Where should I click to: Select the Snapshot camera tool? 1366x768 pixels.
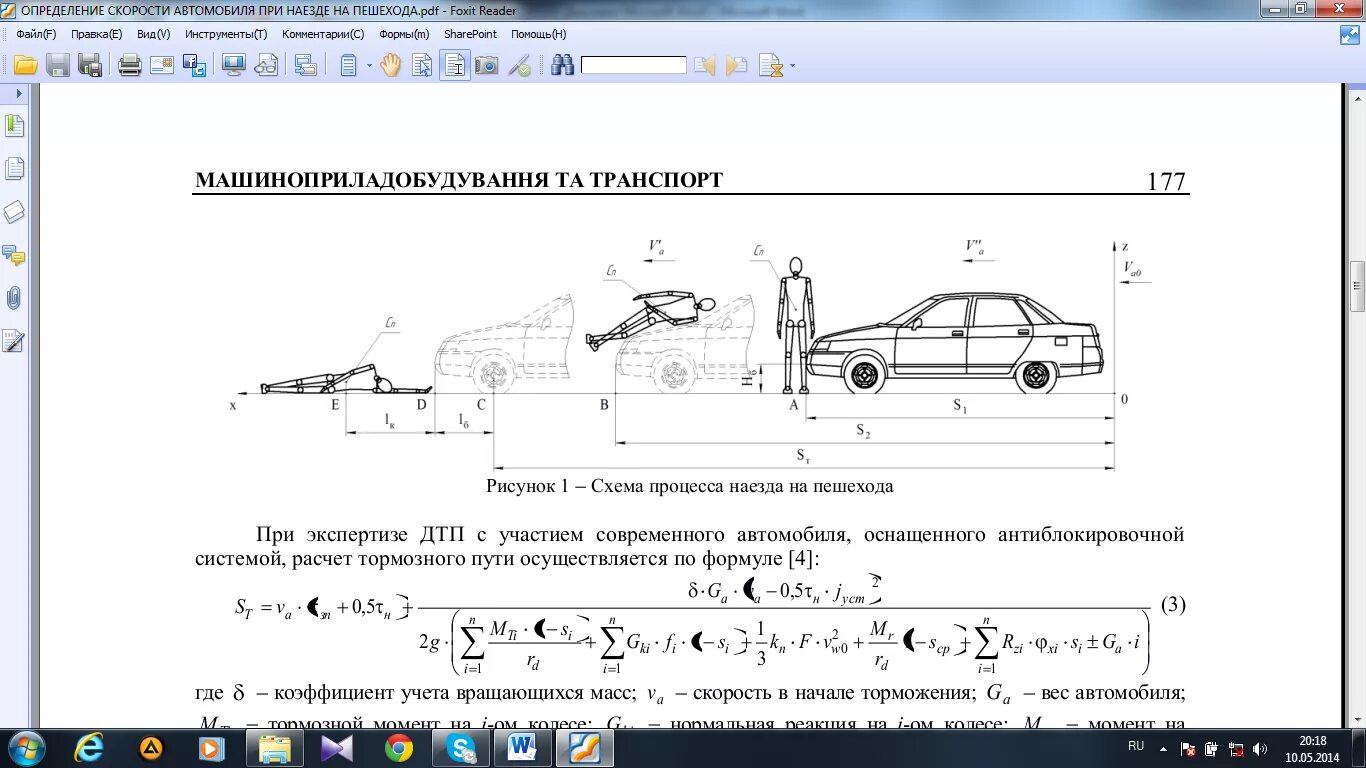point(487,66)
